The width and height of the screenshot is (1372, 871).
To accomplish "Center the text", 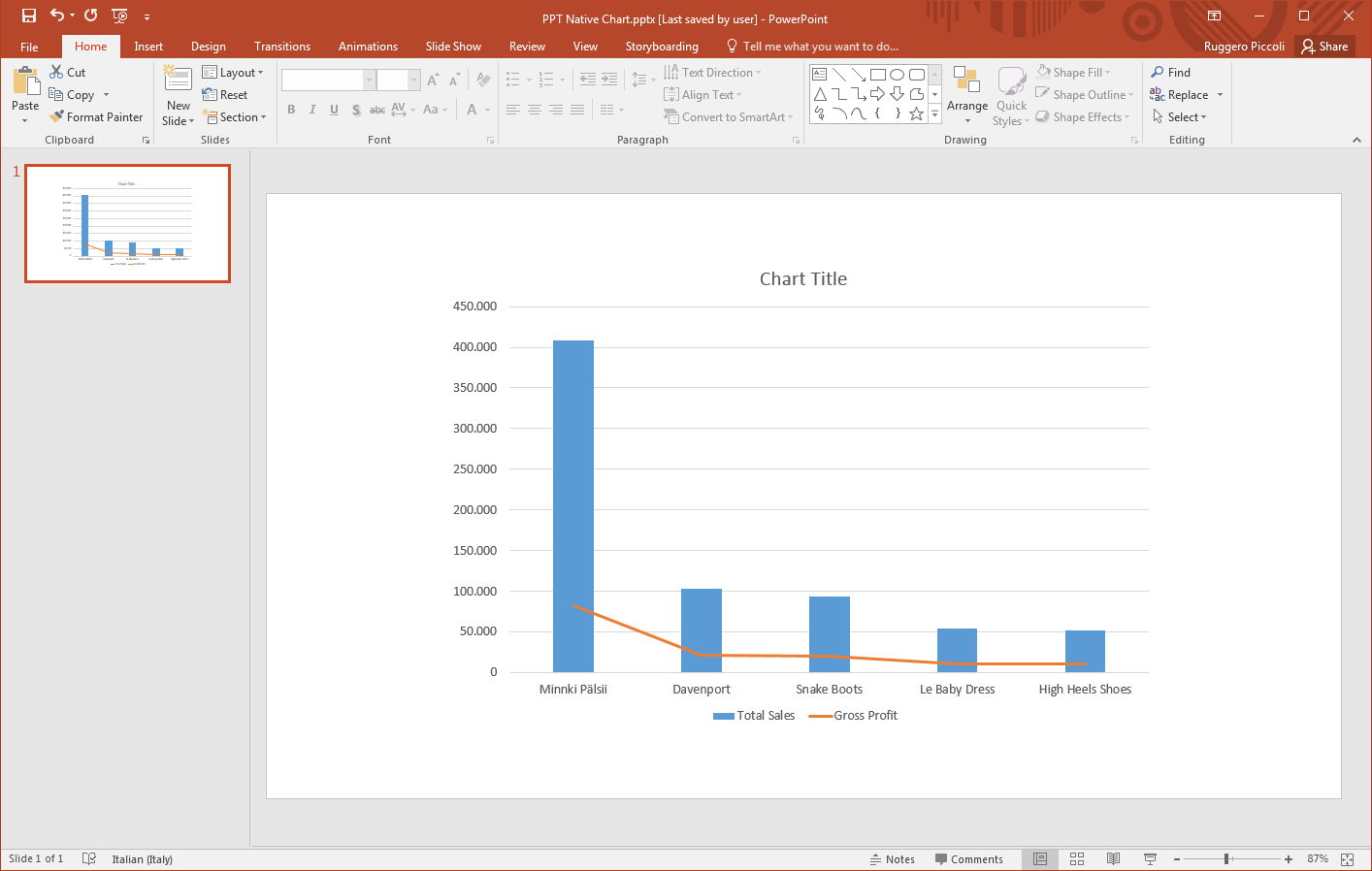I will pos(535,110).
